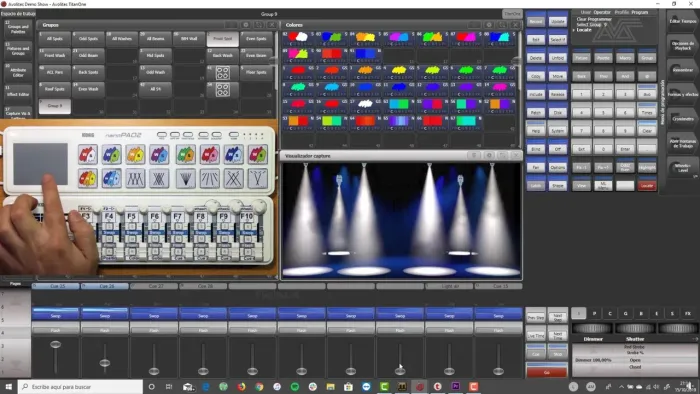
Task: Select the Group 9 button
Action: [x=54, y=106]
